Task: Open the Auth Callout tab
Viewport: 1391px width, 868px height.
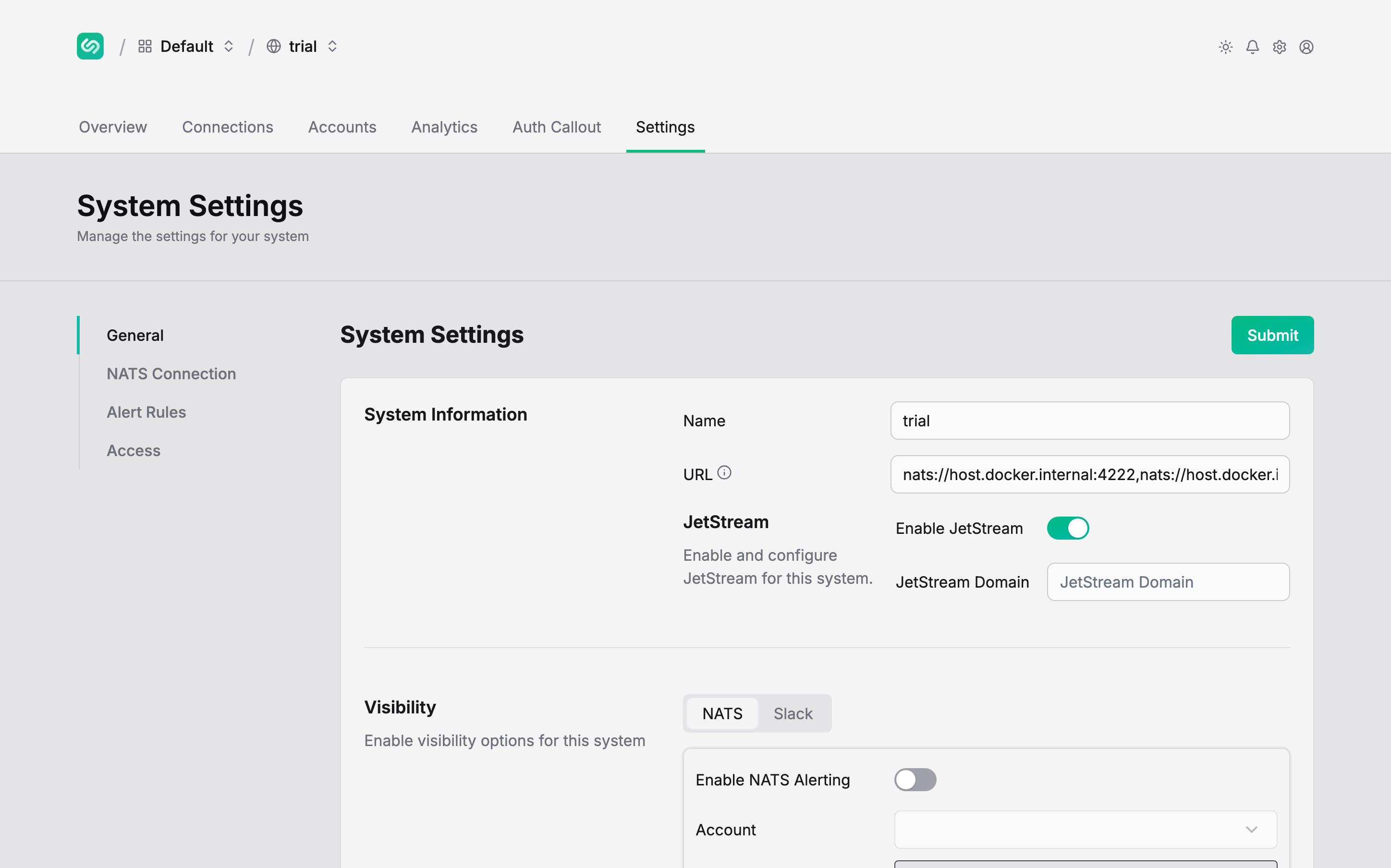Action: (557, 127)
